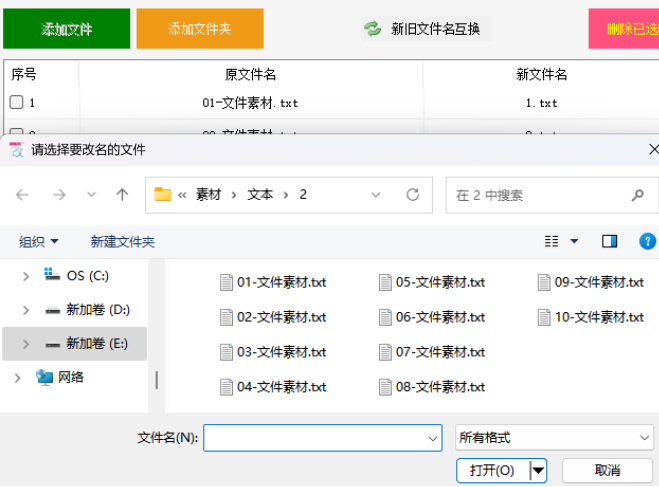Screen dimensions: 659x487
Task: Click the 新文件名 column header
Action: pyautogui.click(x=541, y=74)
